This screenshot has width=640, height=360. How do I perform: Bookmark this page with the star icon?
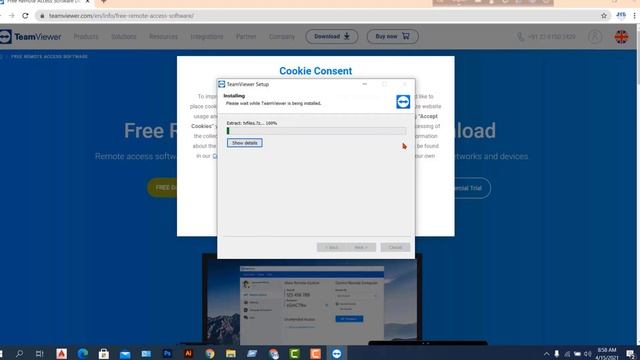[x=604, y=16]
